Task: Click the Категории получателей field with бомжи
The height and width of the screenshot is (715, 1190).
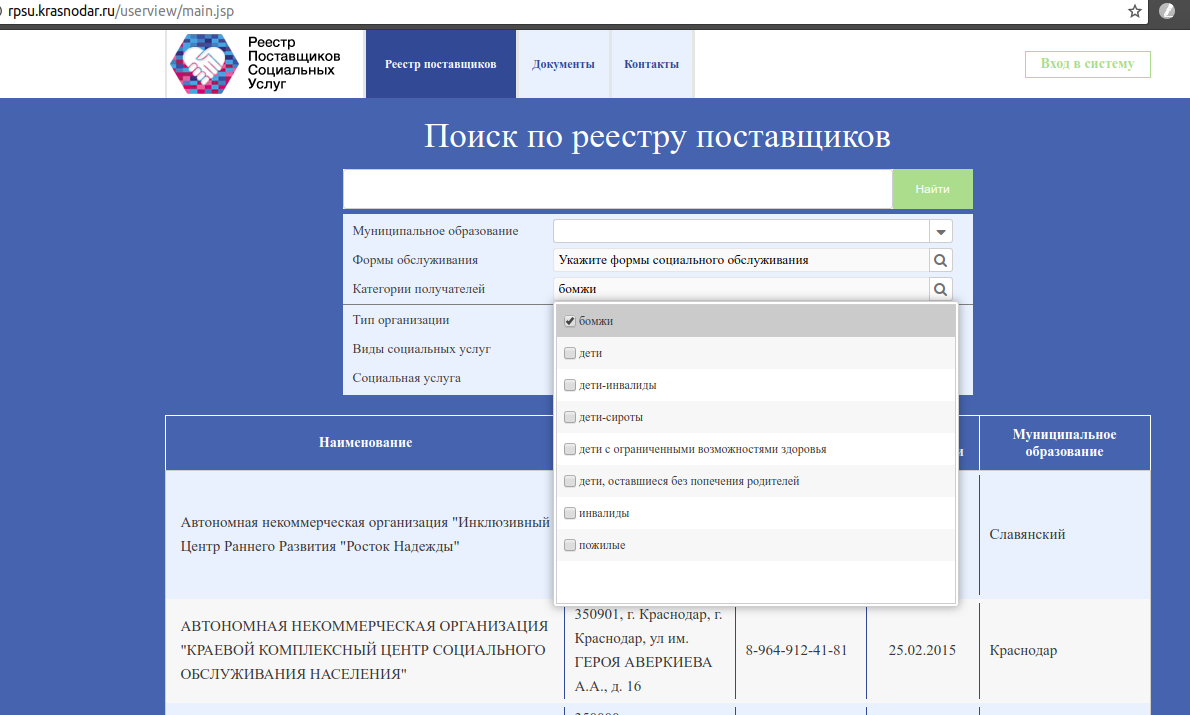Action: pos(741,289)
